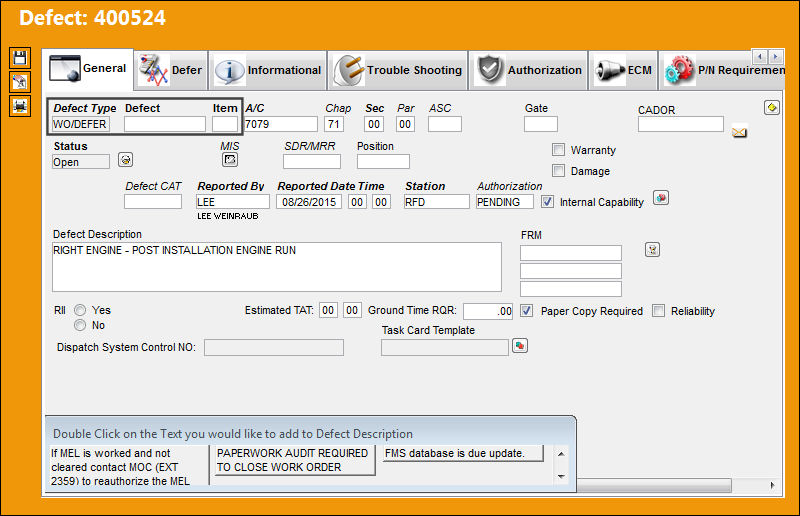This screenshot has width=800, height=516.
Task: Check the Warranty checkbox
Action: [559, 150]
